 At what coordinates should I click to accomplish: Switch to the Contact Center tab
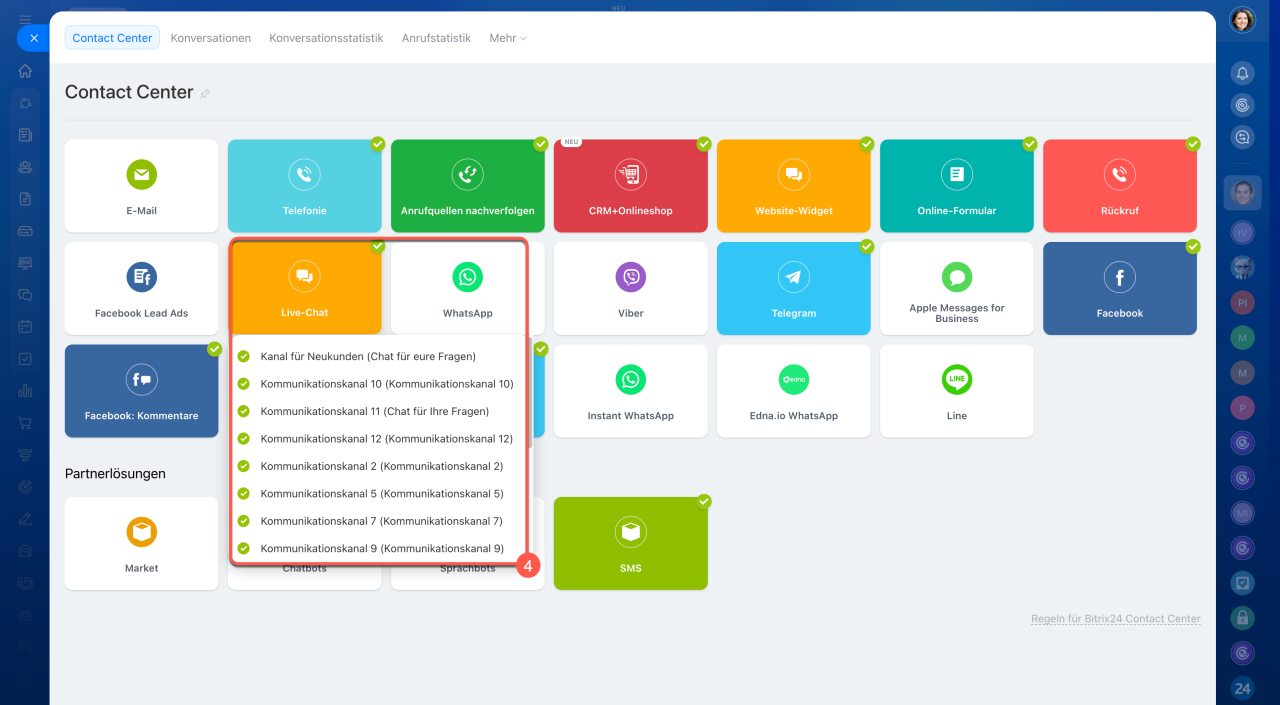(x=112, y=38)
